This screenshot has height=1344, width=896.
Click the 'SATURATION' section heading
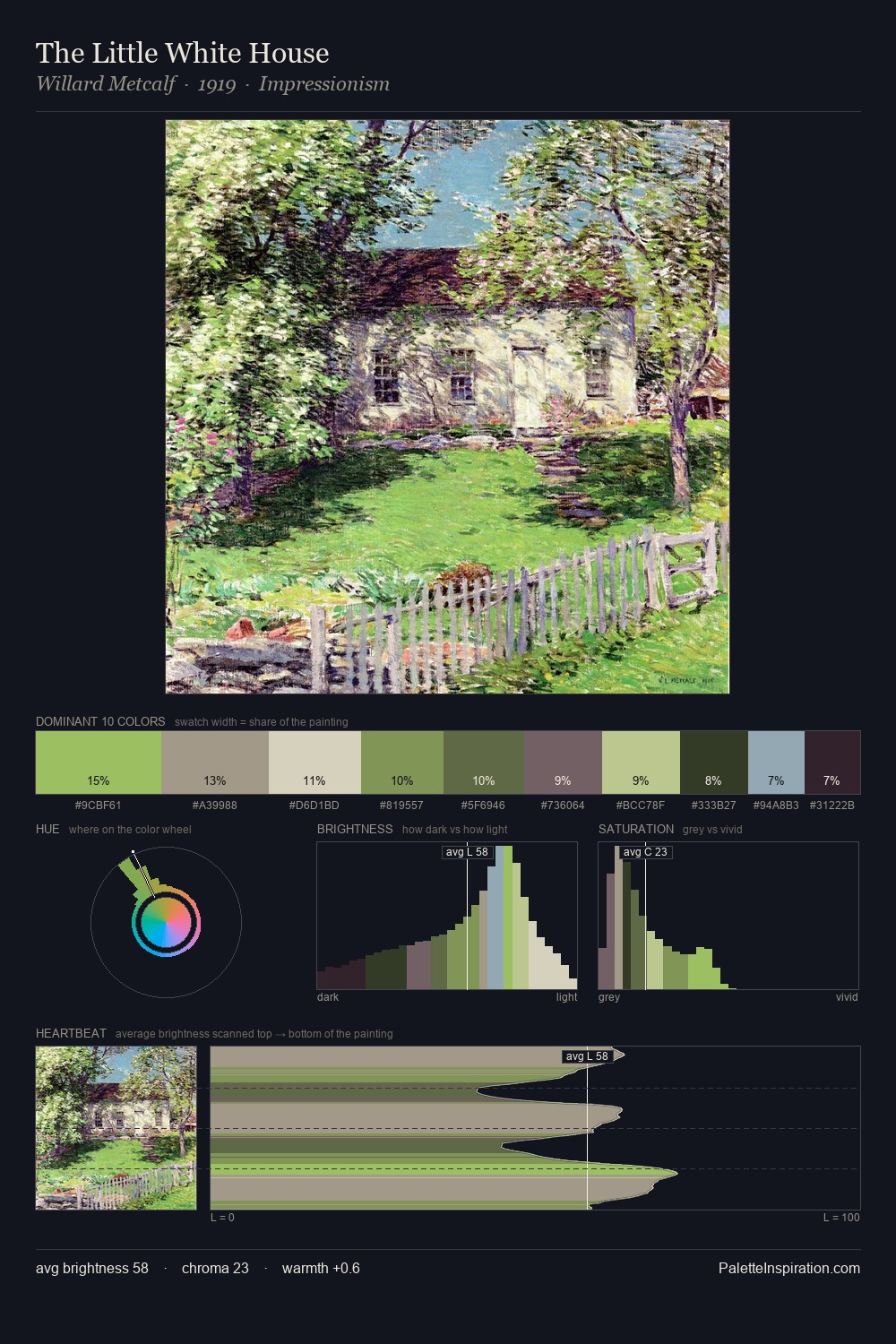coord(636,829)
